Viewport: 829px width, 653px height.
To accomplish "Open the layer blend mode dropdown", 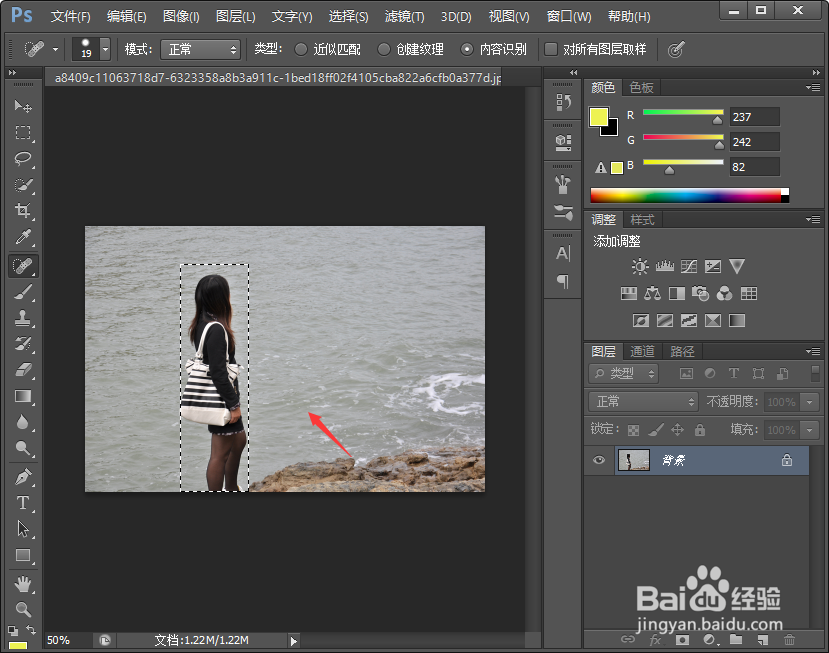I will [643, 402].
